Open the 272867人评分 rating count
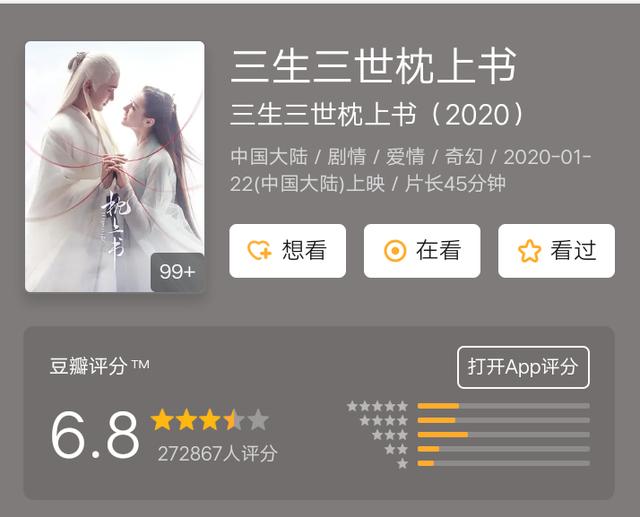The height and width of the screenshot is (517, 640). (218, 453)
